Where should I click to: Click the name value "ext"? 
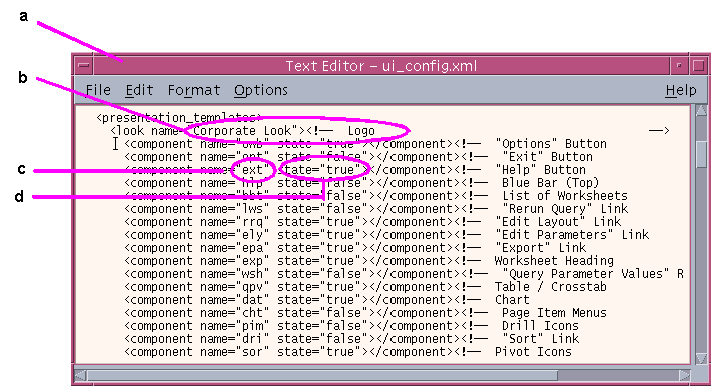pos(252,170)
